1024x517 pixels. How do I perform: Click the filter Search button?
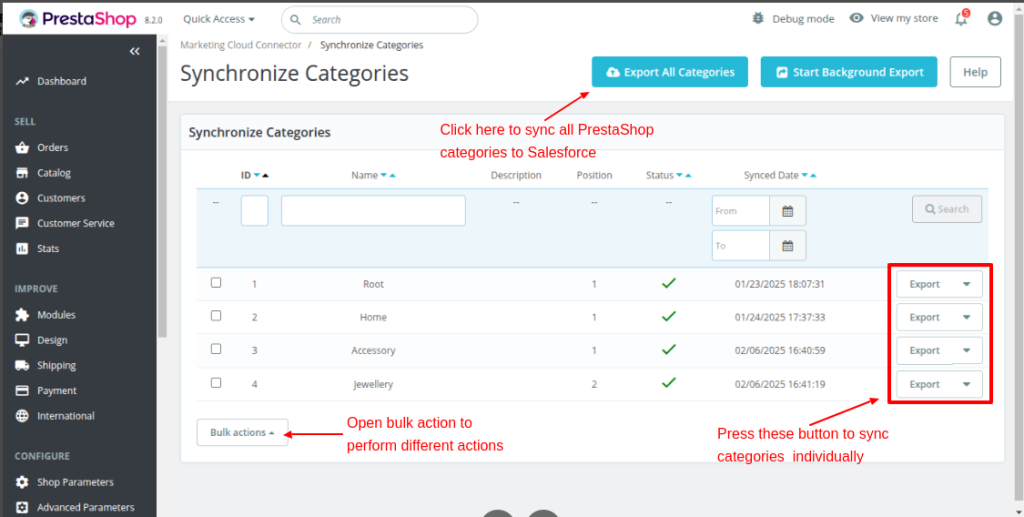(x=947, y=209)
